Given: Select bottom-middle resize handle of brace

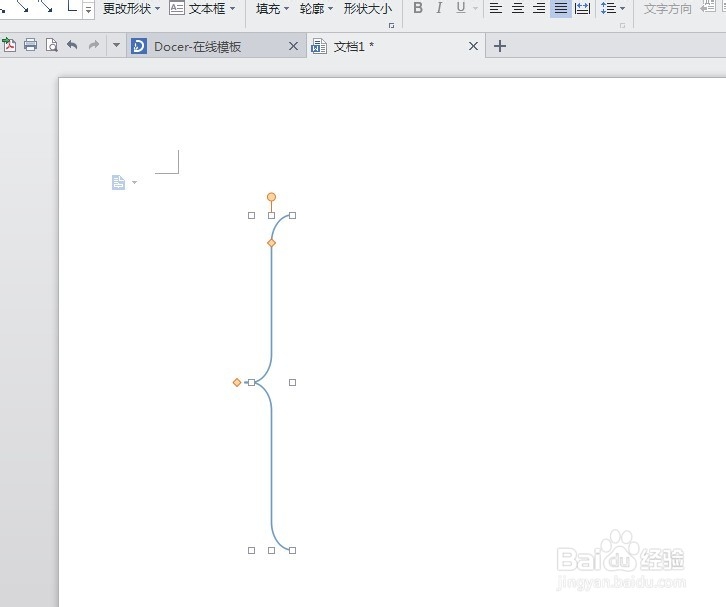Looking at the screenshot, I should click(x=271, y=551).
